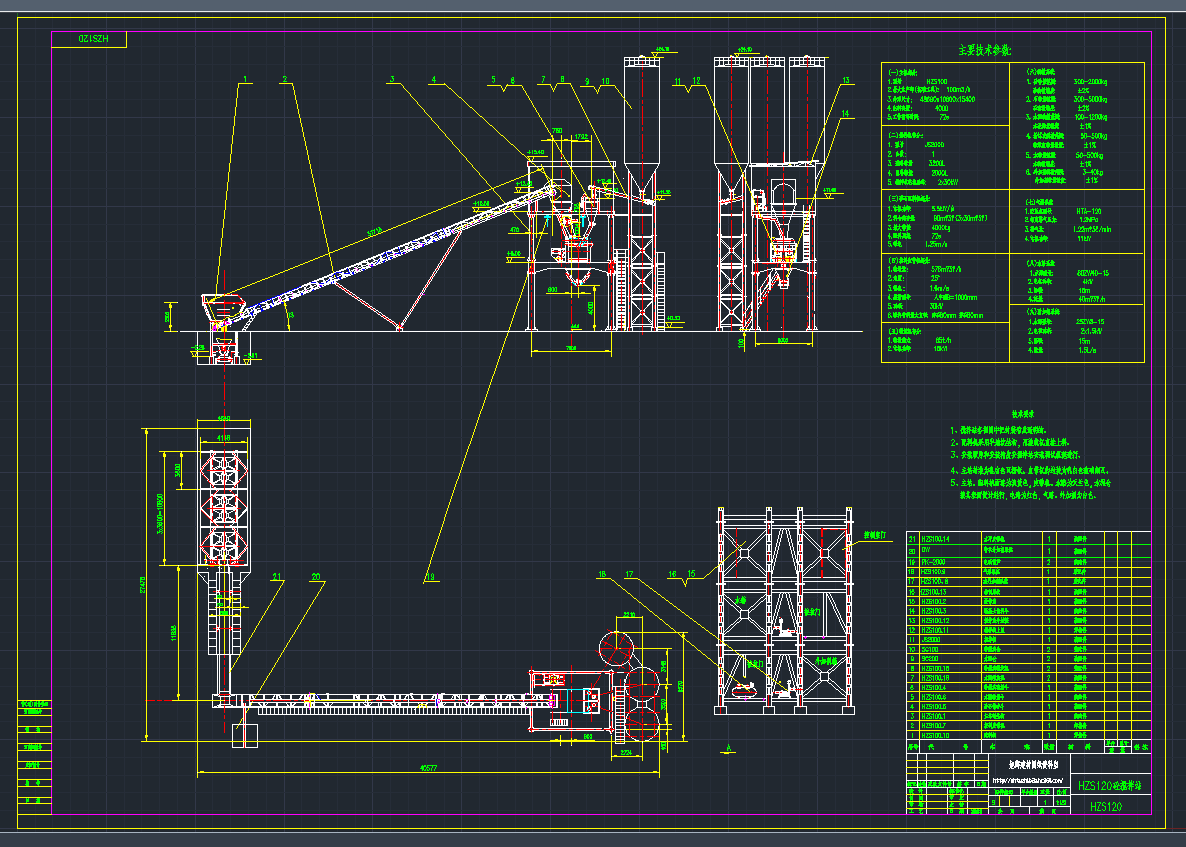Viewport: 1186px width, 847px height.
Task: Select the 40577 overall length dimension text
Action: 428,768
